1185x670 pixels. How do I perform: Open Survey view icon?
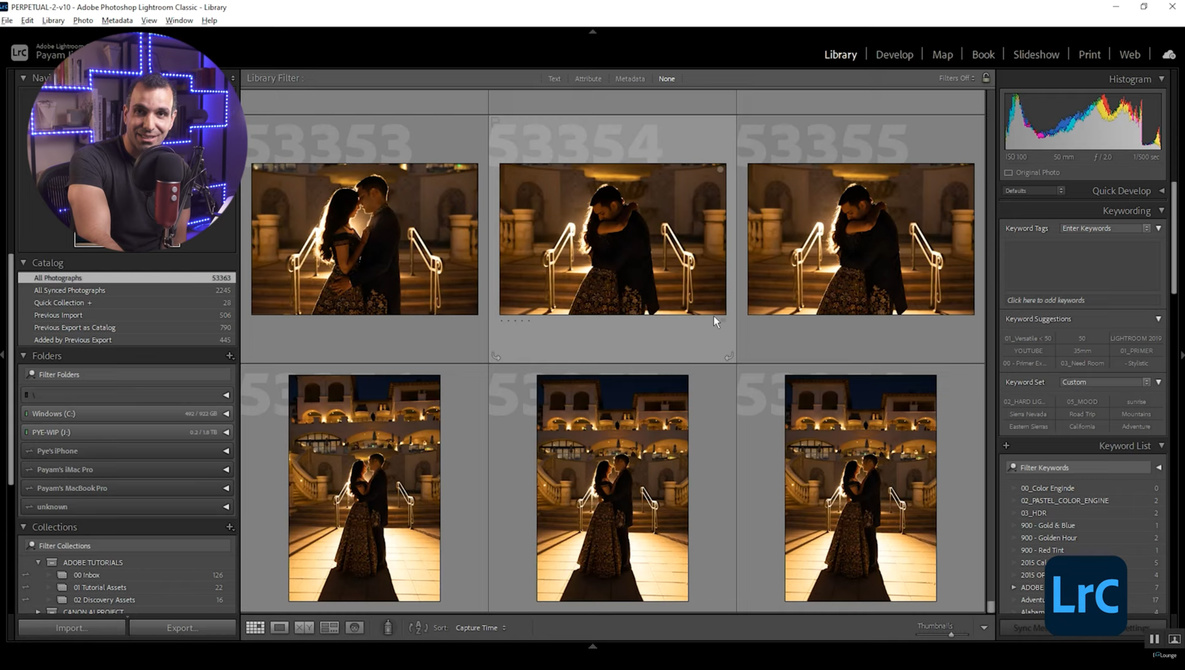pos(329,628)
